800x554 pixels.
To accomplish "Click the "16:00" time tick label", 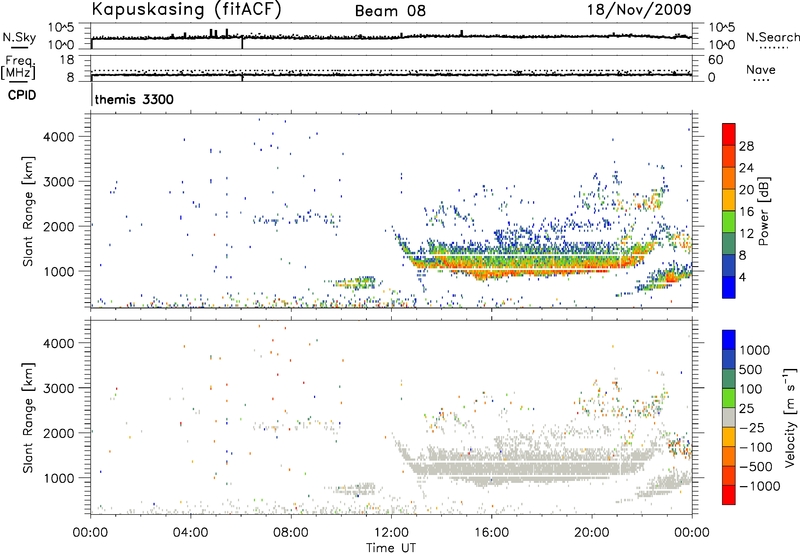I will coord(491,533).
